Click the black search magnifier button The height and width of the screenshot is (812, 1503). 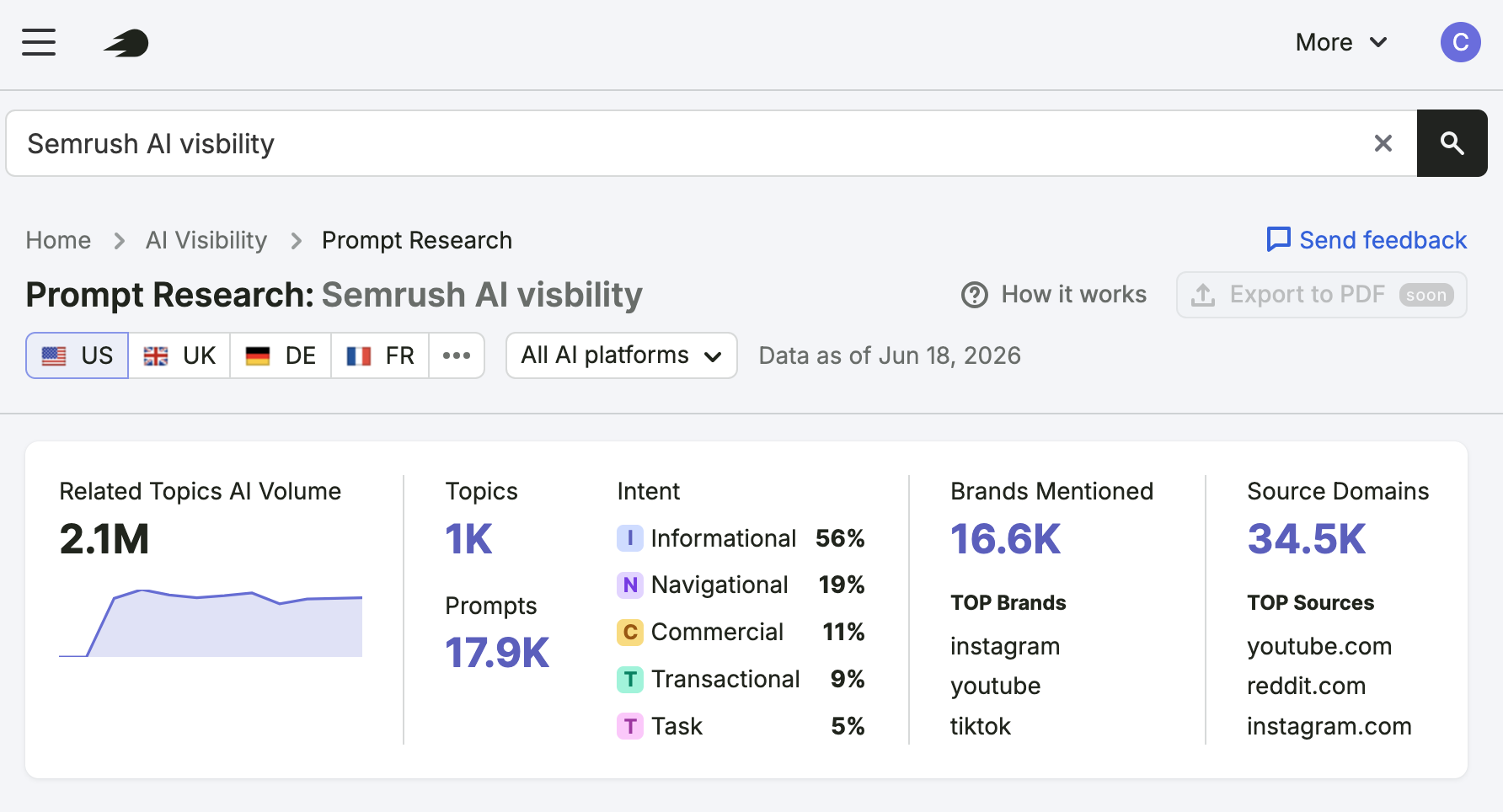coord(1452,143)
